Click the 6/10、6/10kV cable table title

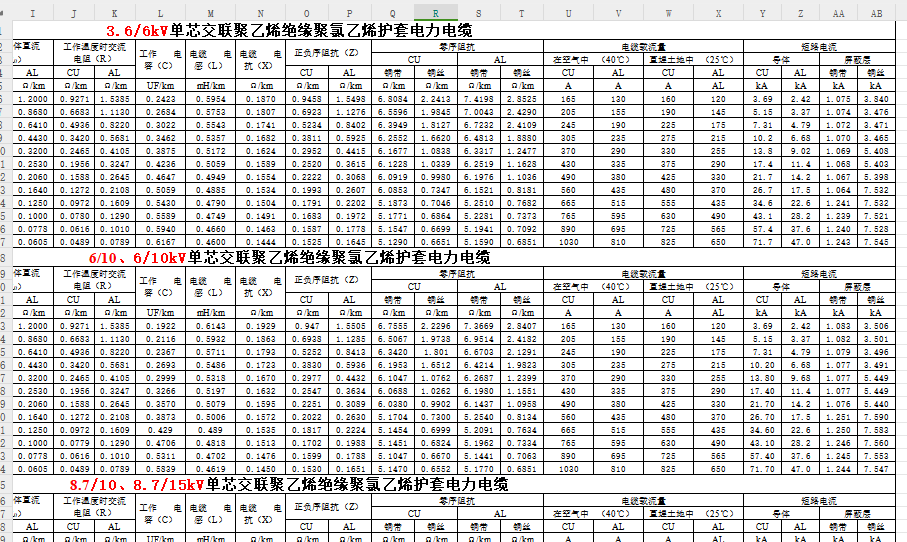290,258
